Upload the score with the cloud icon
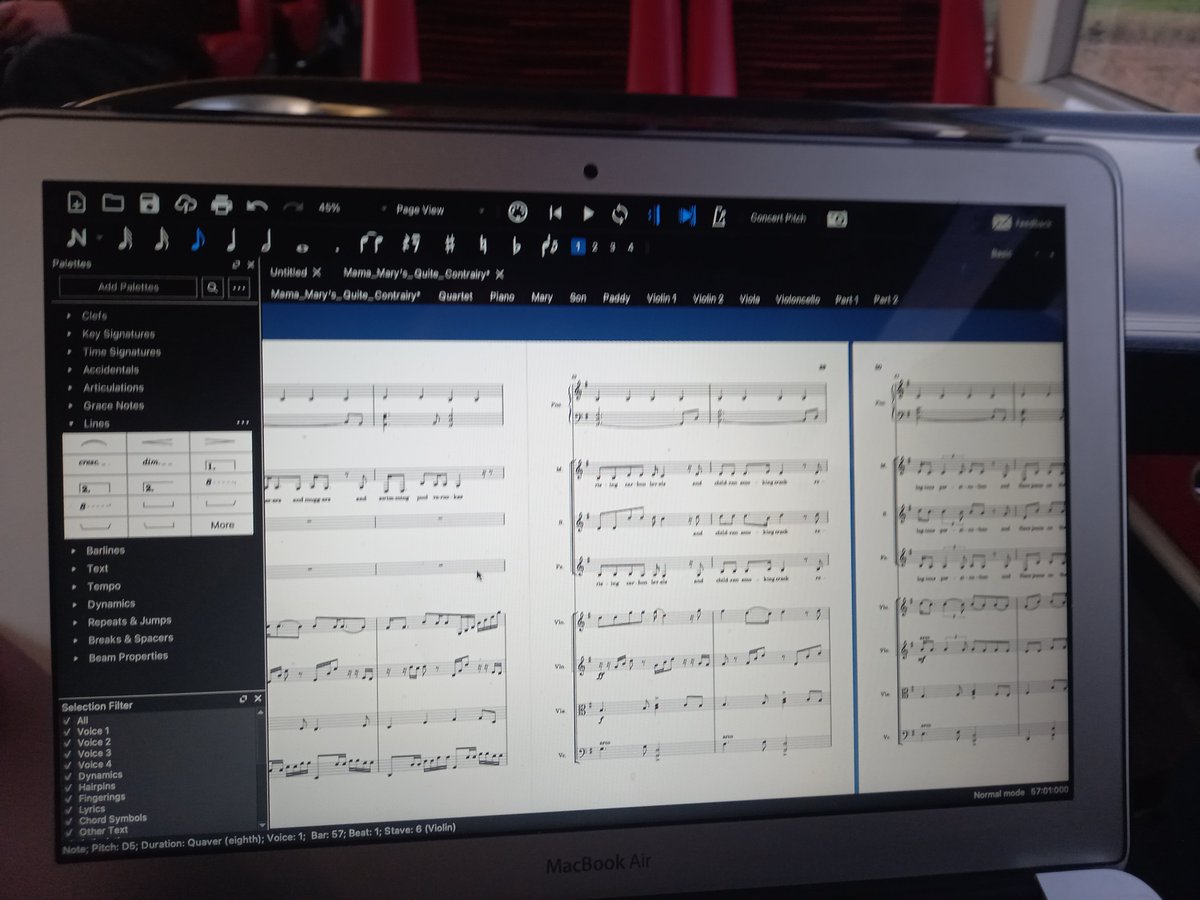The height and width of the screenshot is (900, 1200). pos(186,205)
